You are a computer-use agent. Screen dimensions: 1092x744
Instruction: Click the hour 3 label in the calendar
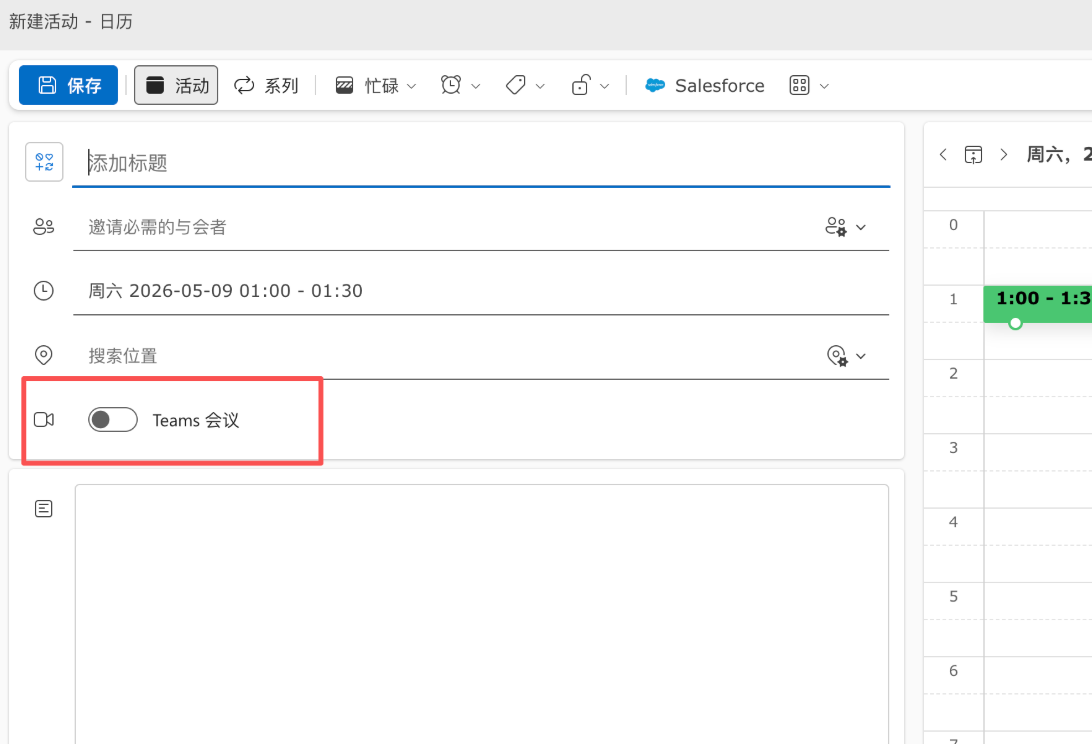pos(953,447)
